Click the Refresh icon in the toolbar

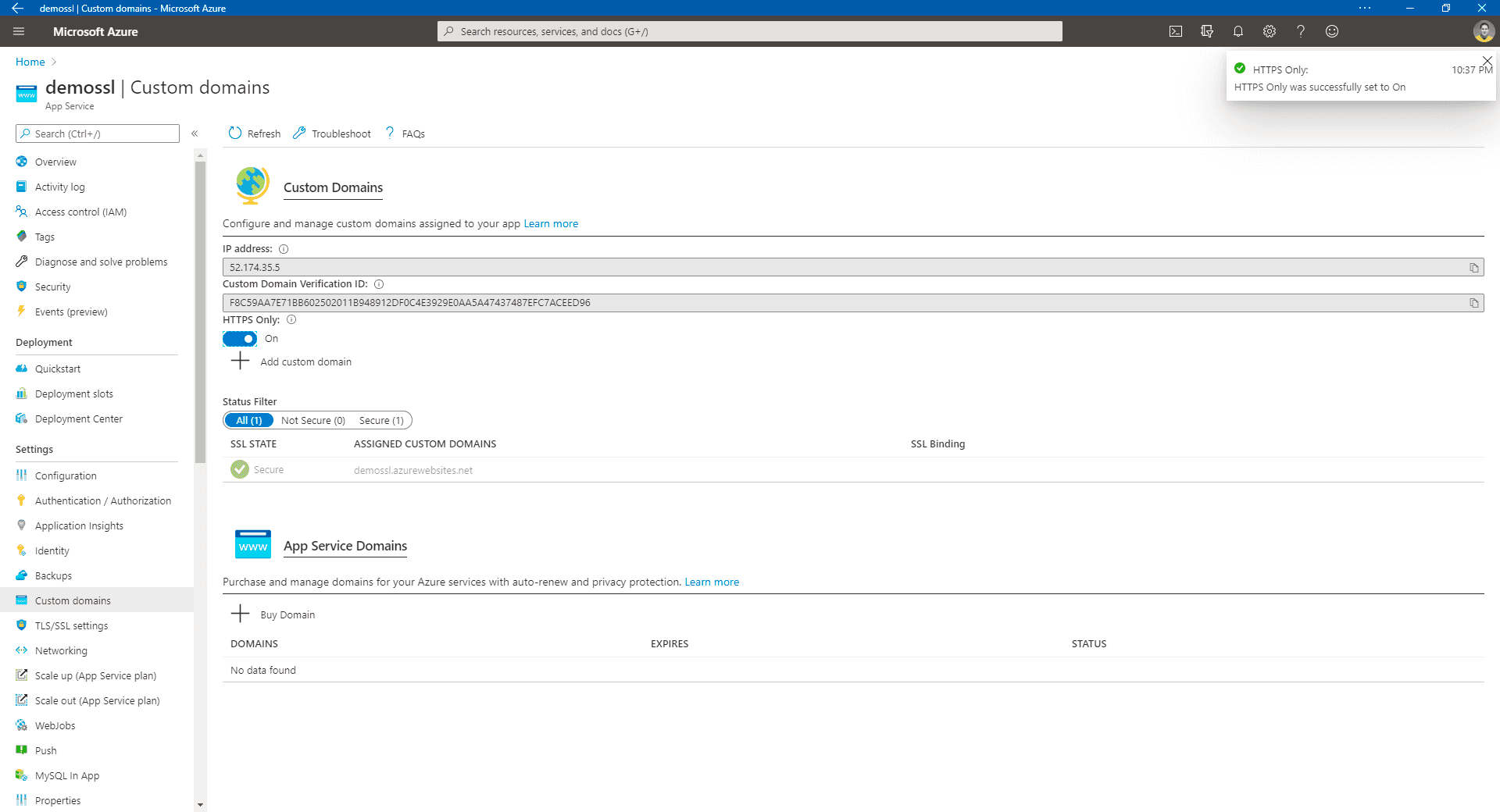(x=235, y=134)
